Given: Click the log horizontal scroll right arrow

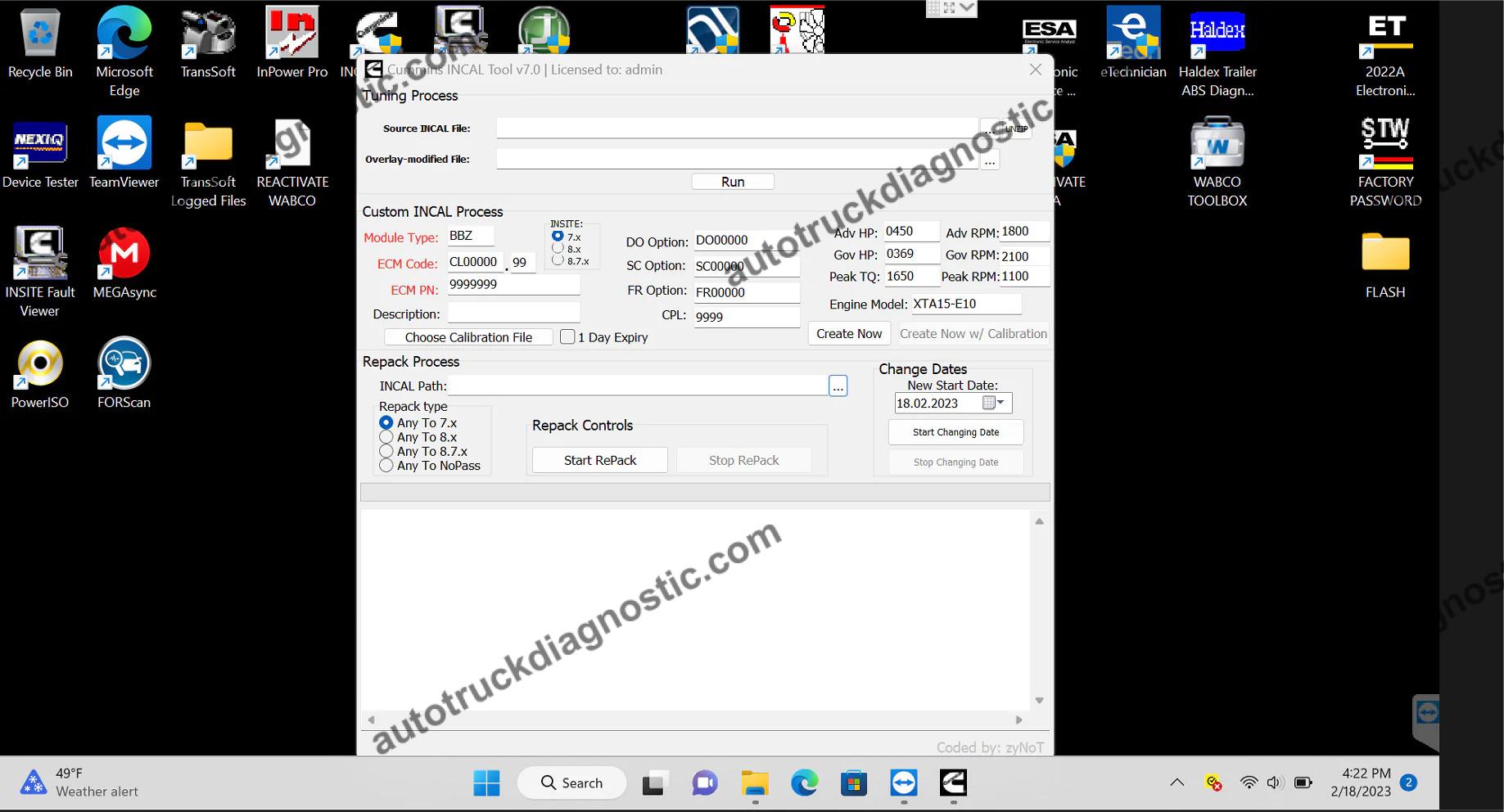Looking at the screenshot, I should [x=1018, y=720].
